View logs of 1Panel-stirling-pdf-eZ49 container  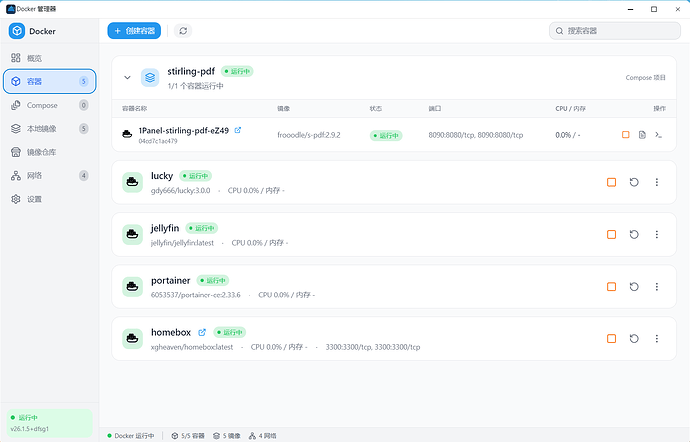[642, 135]
